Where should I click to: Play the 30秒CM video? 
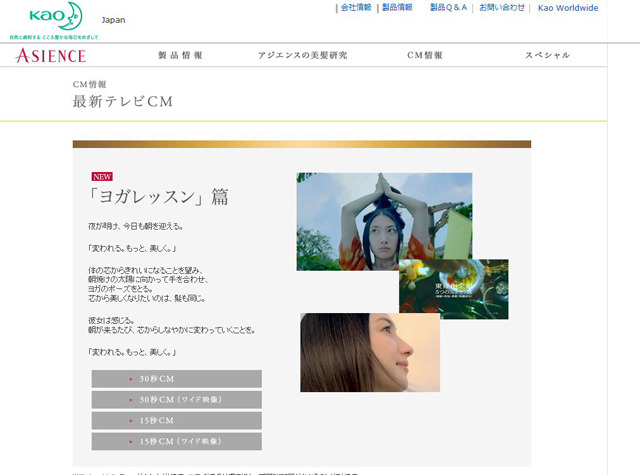click(177, 379)
